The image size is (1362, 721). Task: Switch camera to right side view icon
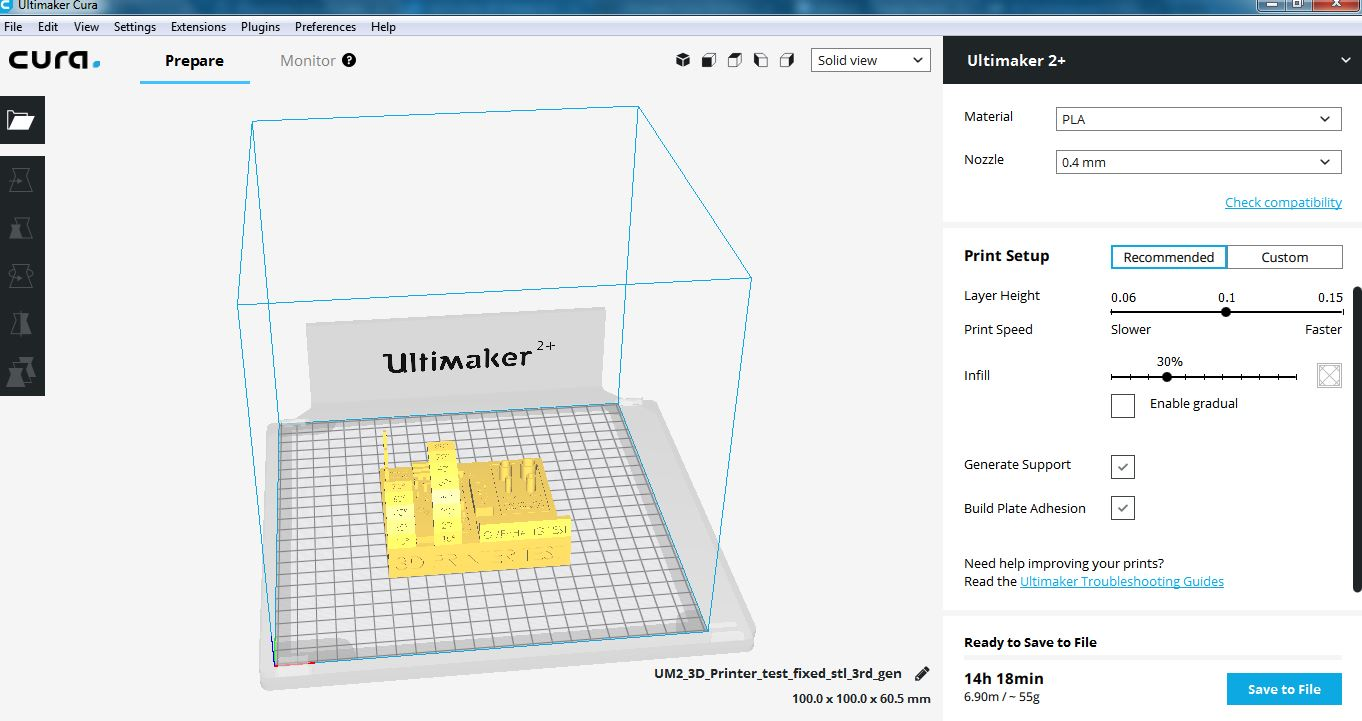click(787, 60)
